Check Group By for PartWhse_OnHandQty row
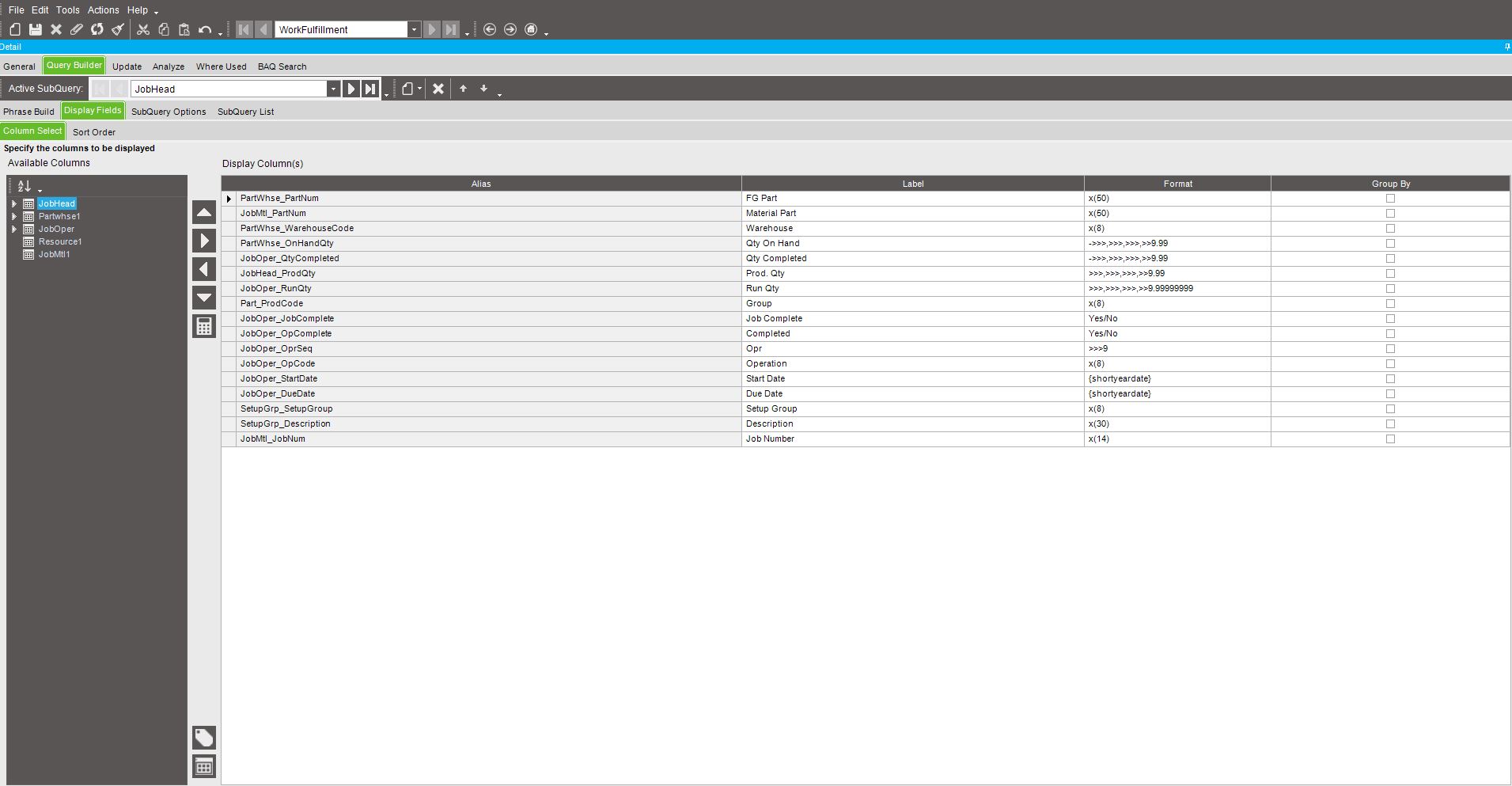This screenshot has width=1512, height=786. click(1390, 244)
